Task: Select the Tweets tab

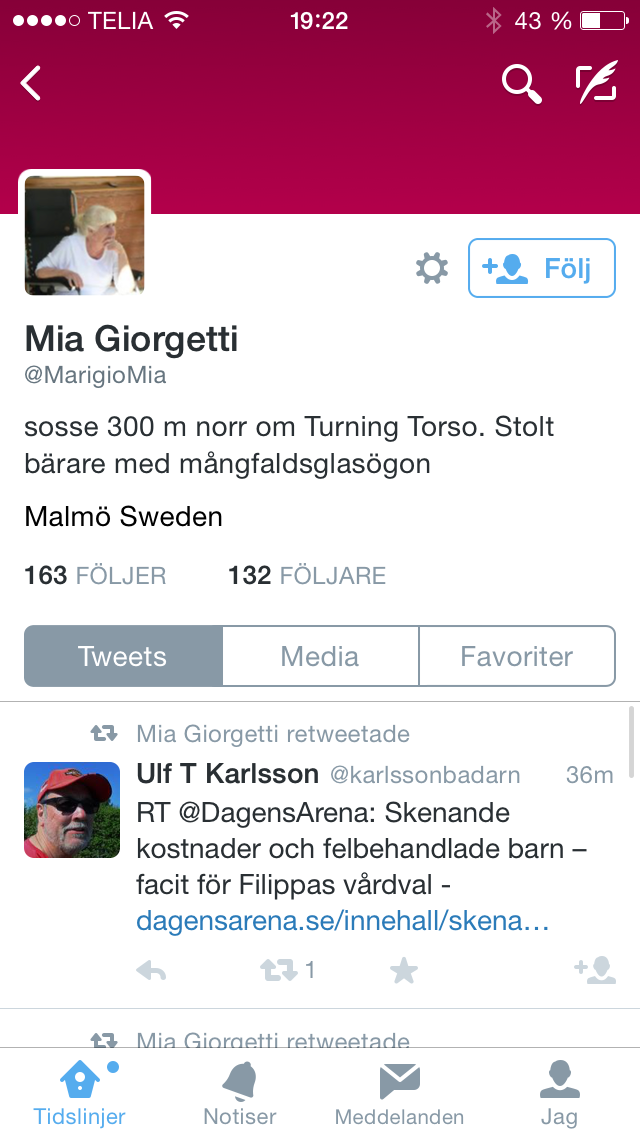Action: (x=123, y=656)
